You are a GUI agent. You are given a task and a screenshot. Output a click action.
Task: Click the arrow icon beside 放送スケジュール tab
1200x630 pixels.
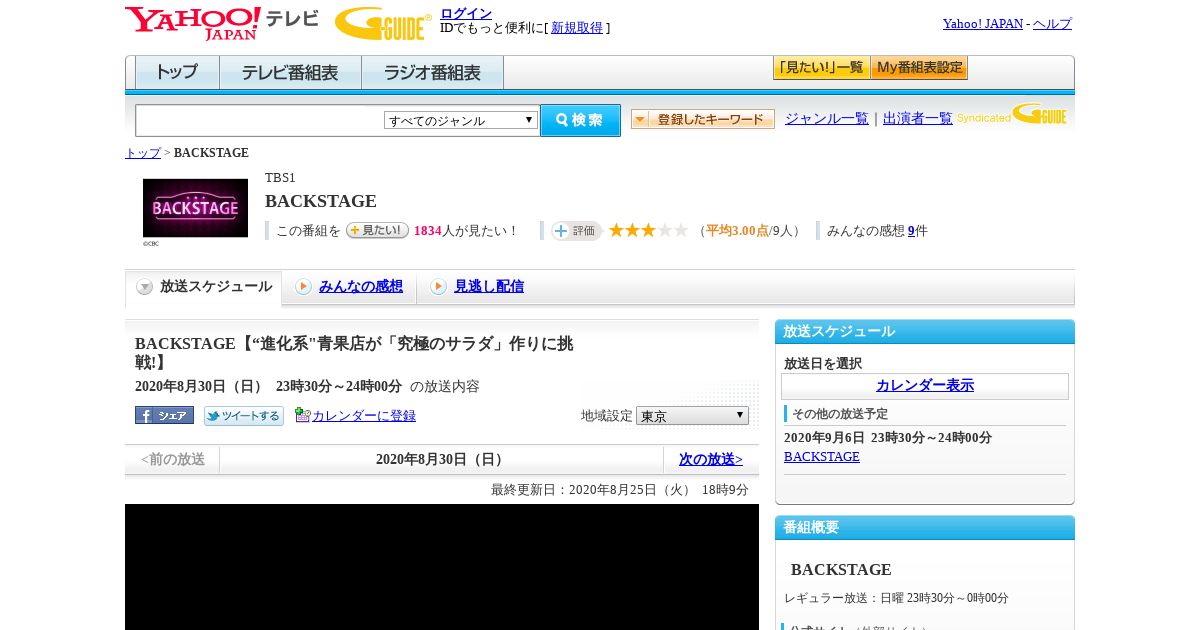tap(145, 287)
